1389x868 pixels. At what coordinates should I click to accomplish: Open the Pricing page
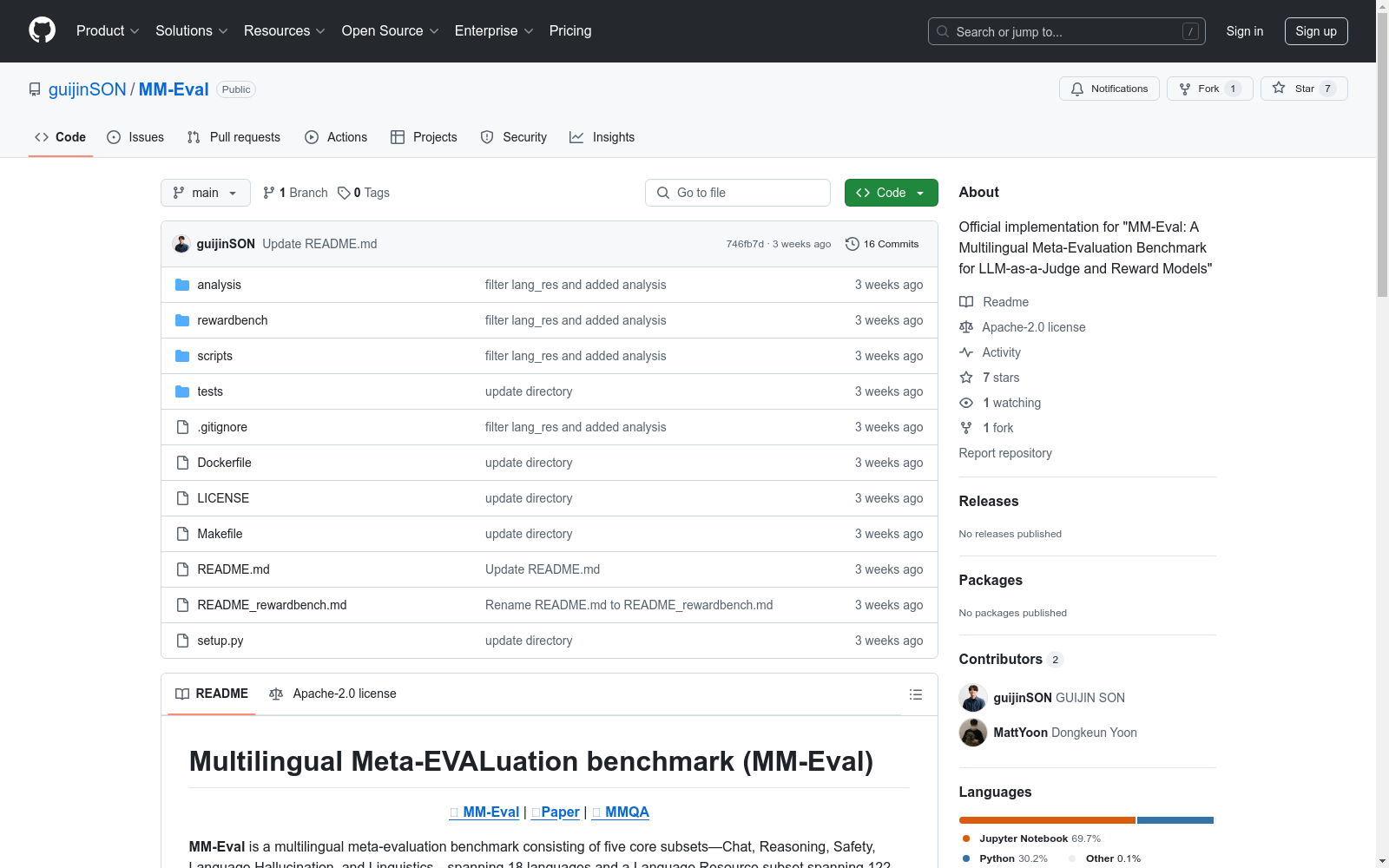[570, 31]
